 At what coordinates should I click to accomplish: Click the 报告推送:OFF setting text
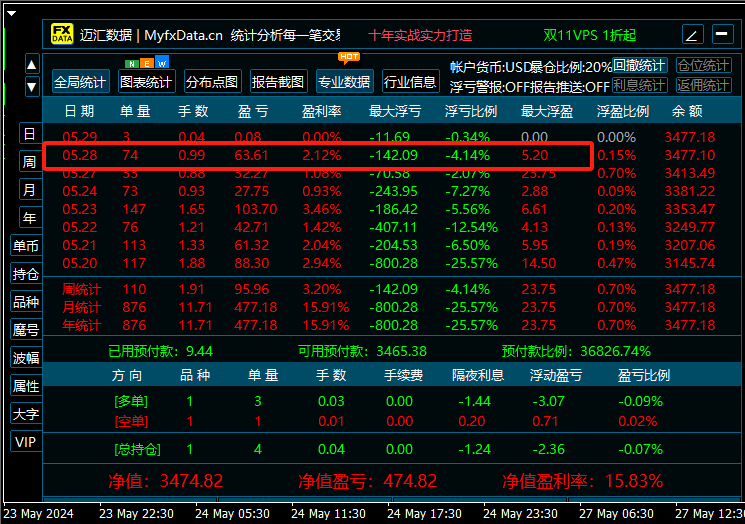[x=570, y=87]
